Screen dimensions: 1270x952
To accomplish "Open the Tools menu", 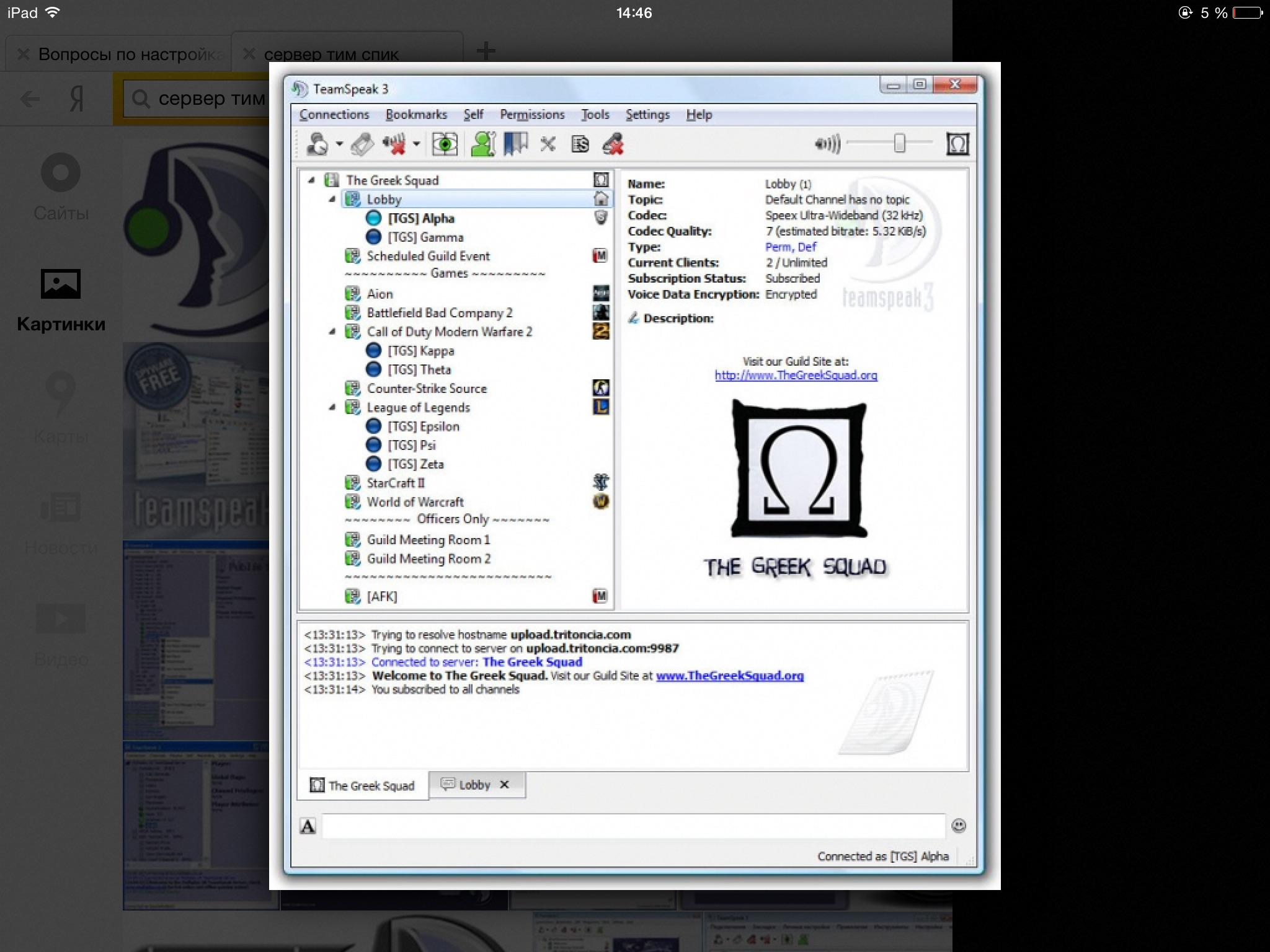I will [595, 115].
